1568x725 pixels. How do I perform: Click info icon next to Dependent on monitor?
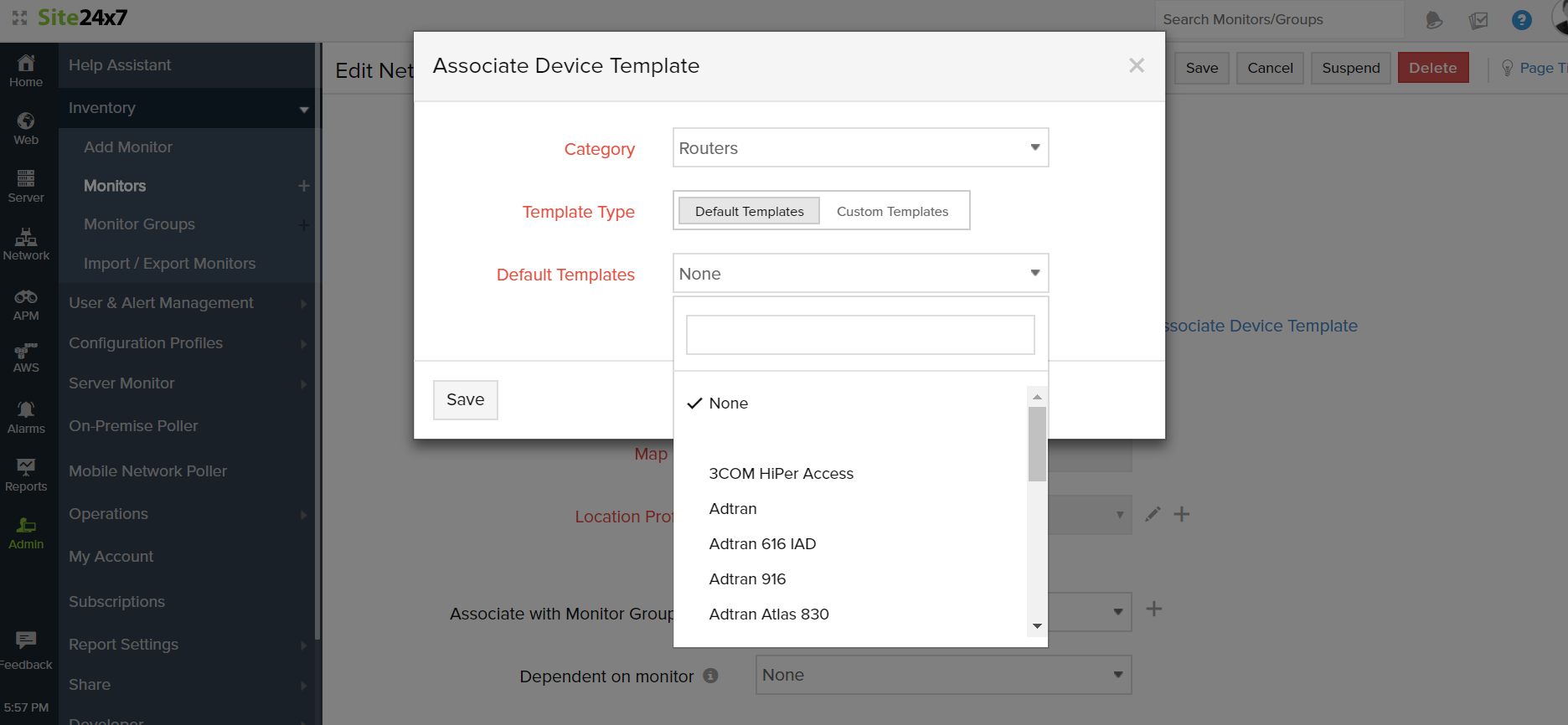click(x=710, y=676)
